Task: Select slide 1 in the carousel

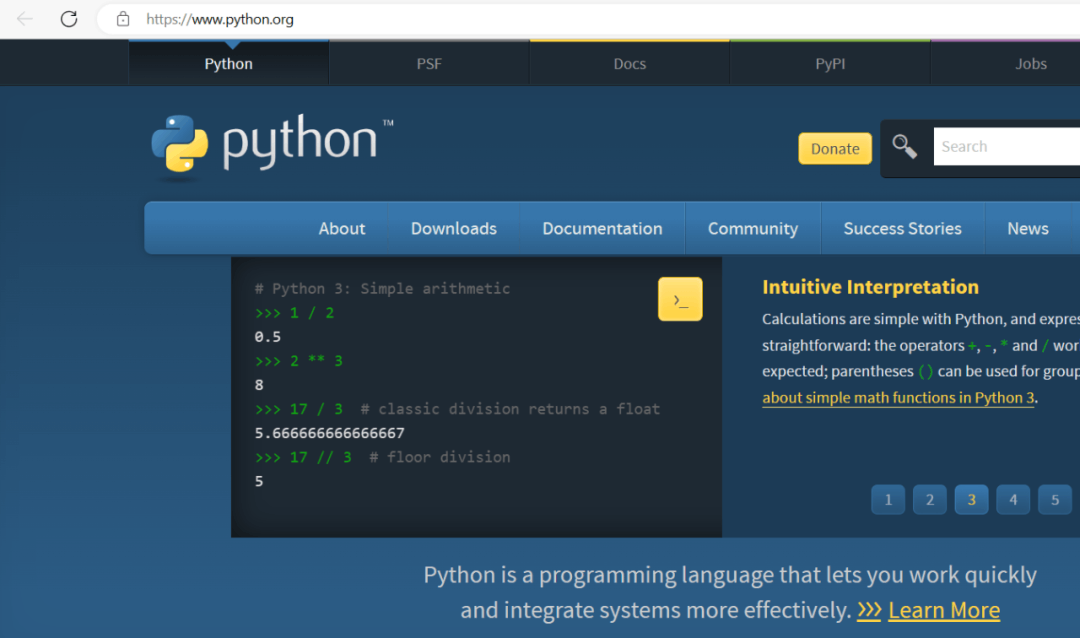Action: tap(888, 500)
